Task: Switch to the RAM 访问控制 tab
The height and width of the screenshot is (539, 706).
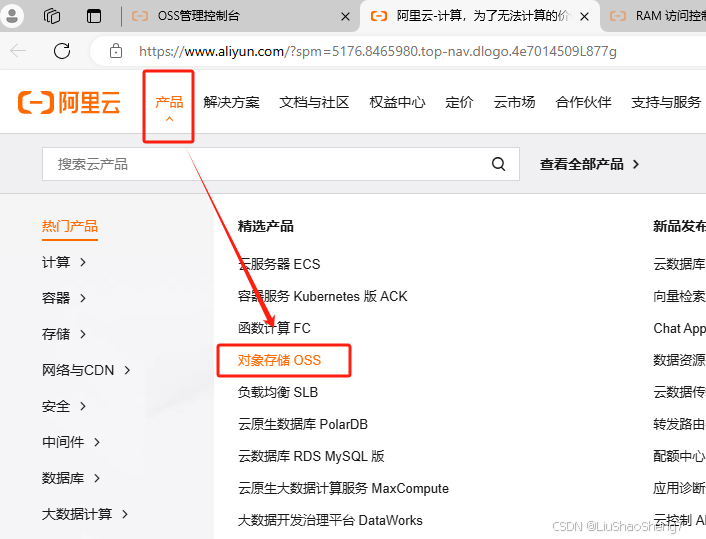Action: pyautogui.click(x=653, y=16)
